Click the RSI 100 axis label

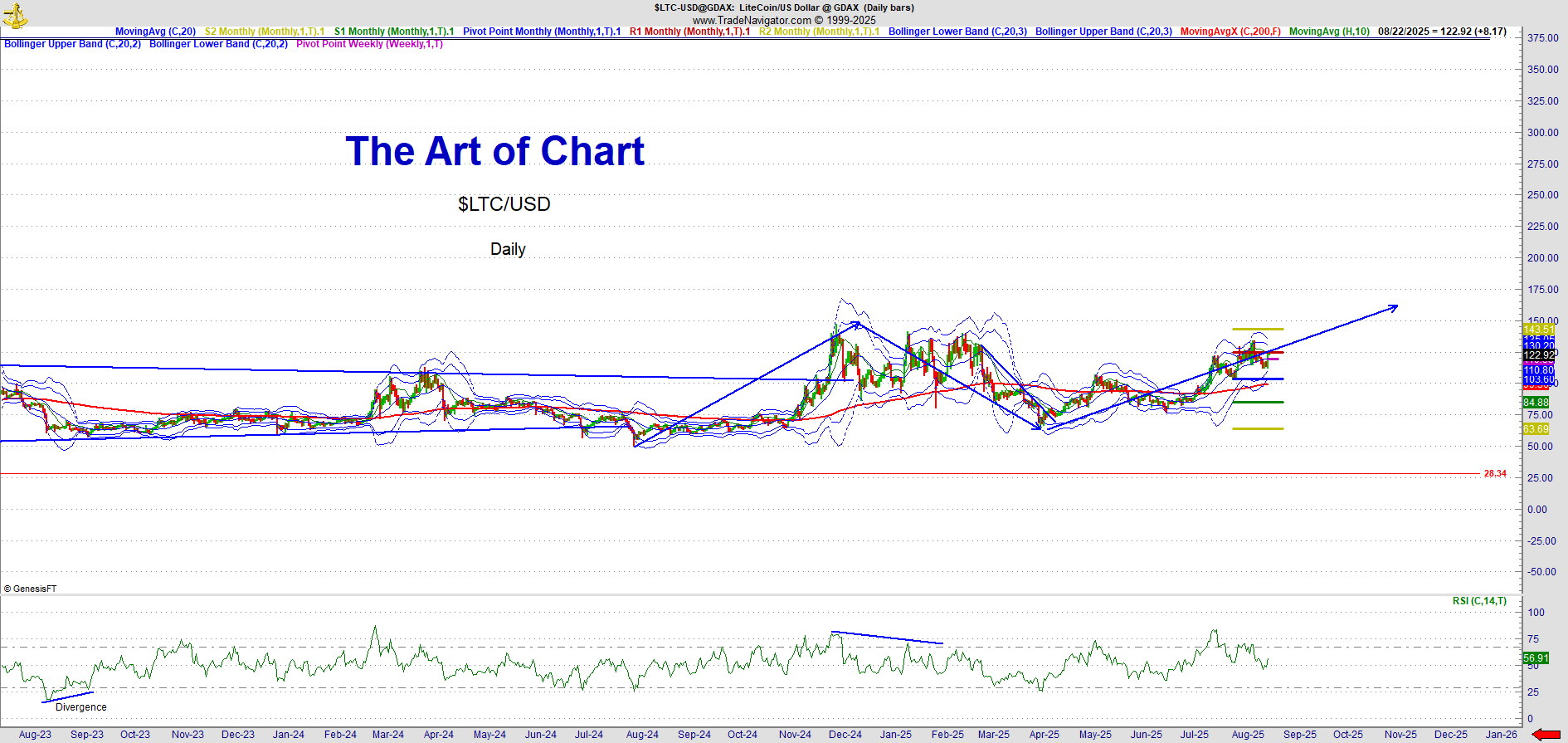[1536, 613]
